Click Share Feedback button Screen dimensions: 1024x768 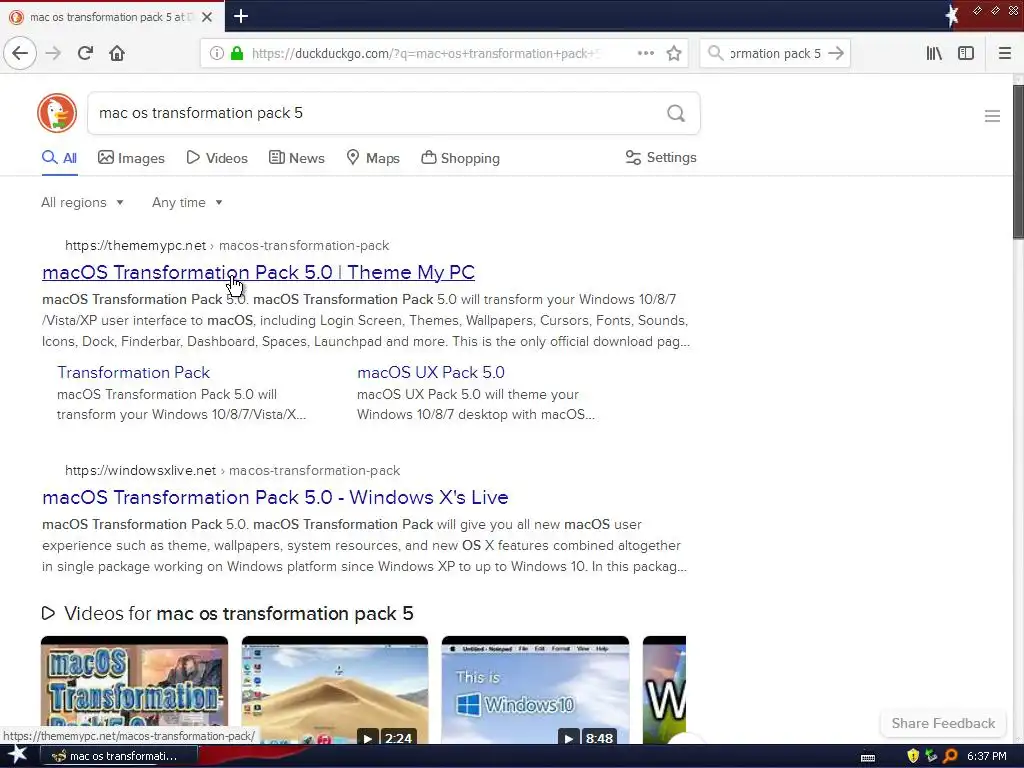point(943,723)
